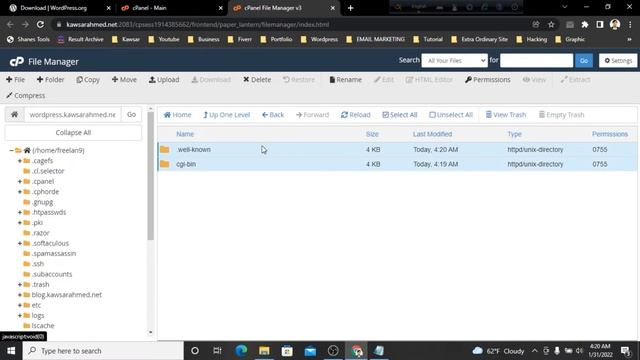Go to Home in the file pane
640x360 pixels.
(x=177, y=115)
